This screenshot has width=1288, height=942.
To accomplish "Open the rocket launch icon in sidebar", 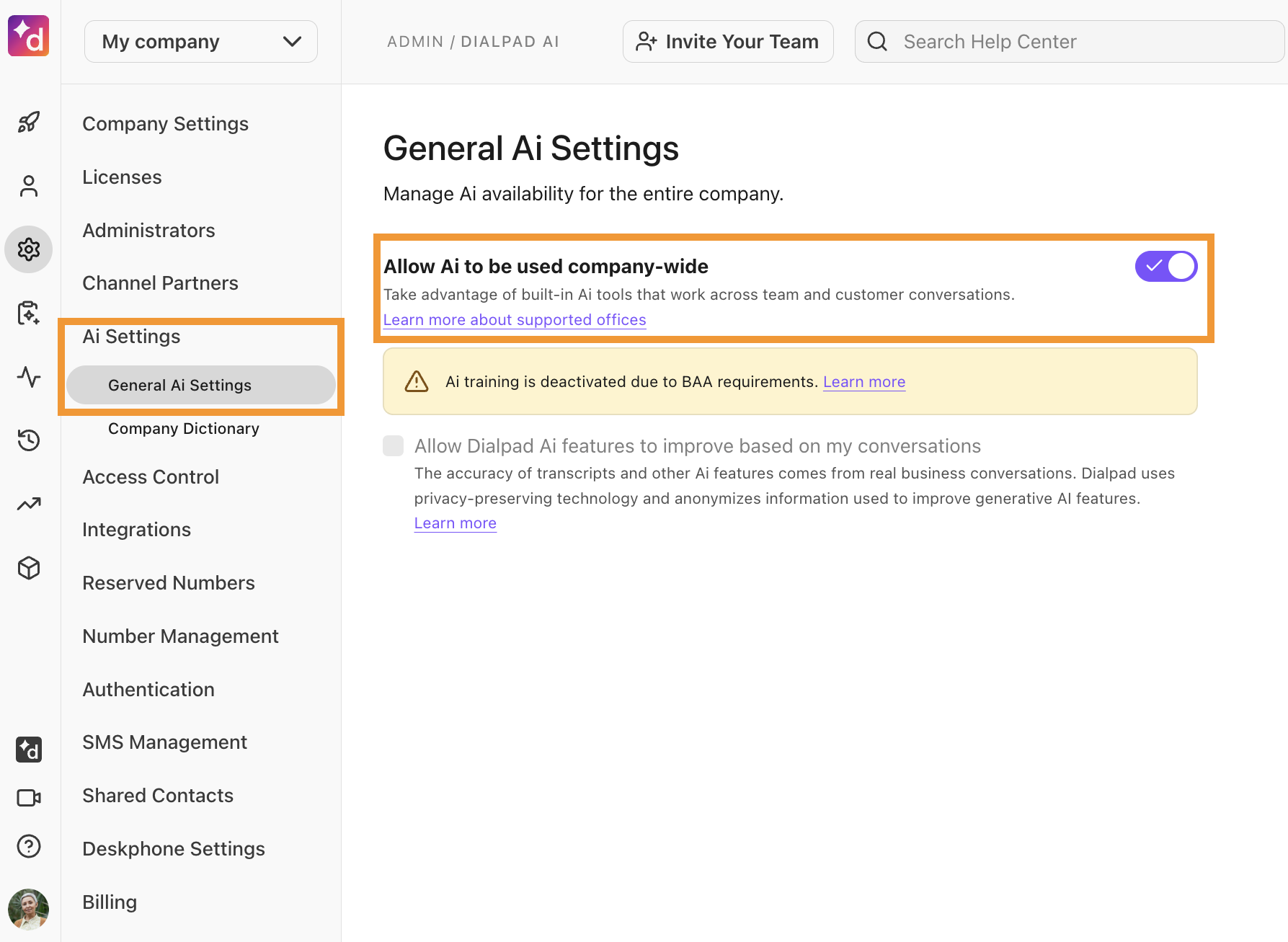I will tap(29, 122).
